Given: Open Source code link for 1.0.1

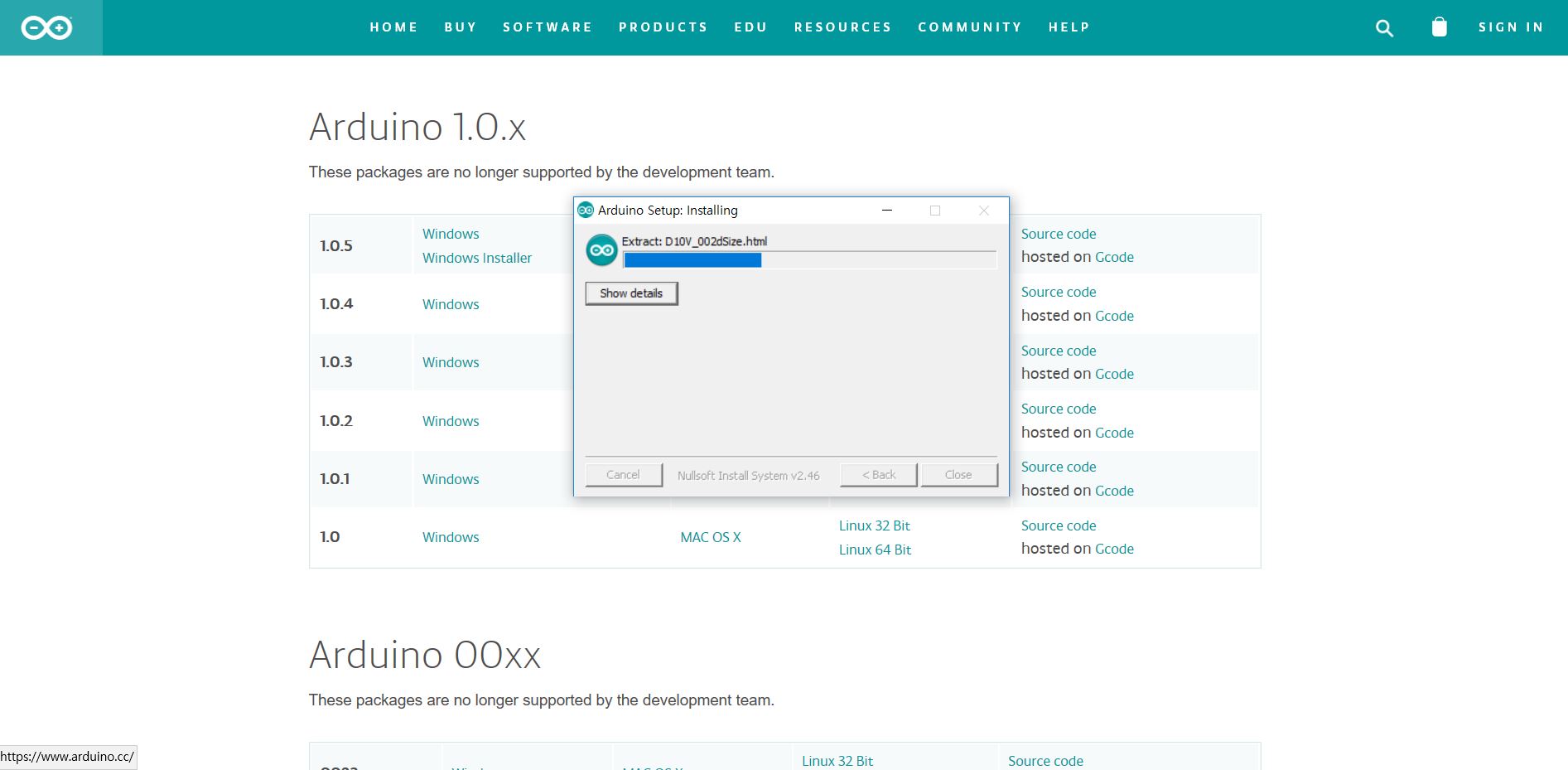Looking at the screenshot, I should point(1059,467).
